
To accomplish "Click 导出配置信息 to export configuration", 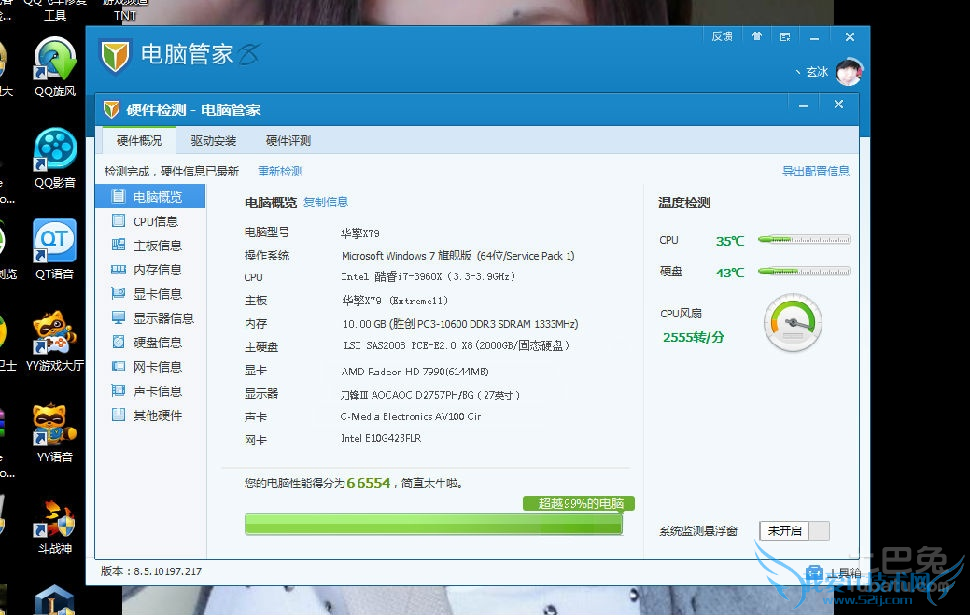I will coord(814,171).
